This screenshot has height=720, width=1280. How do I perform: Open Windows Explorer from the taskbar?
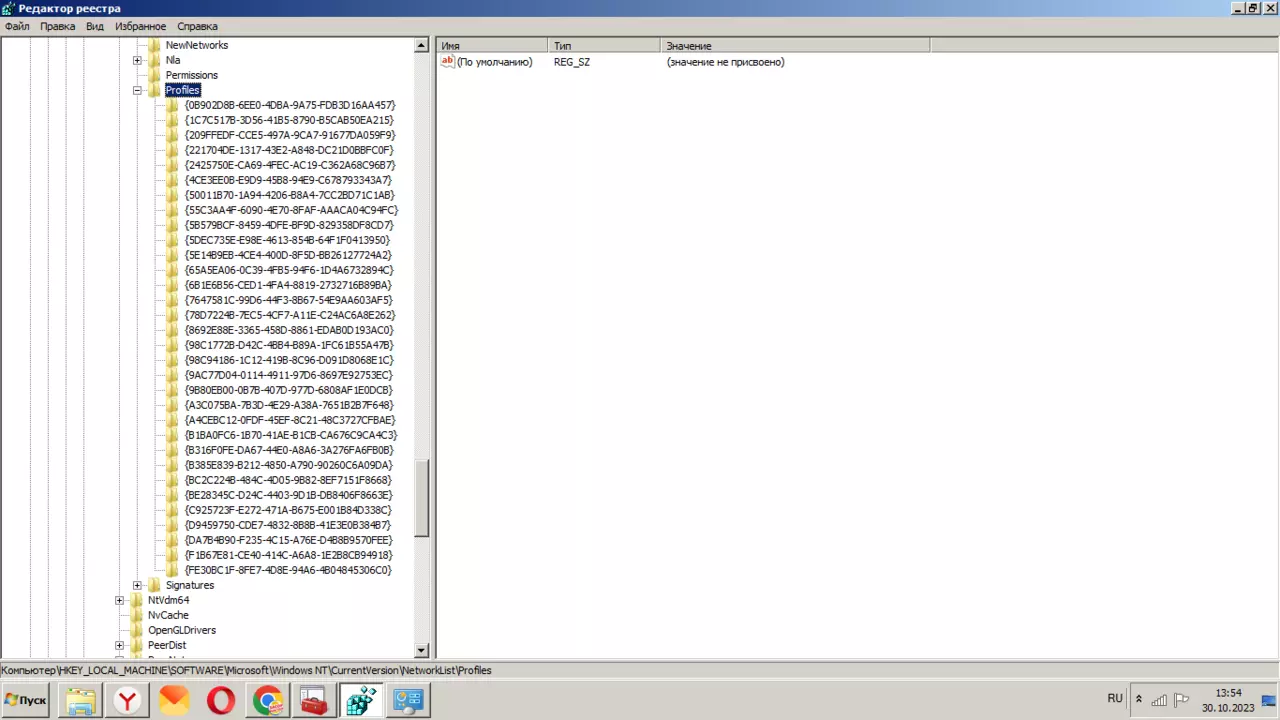click(81, 701)
